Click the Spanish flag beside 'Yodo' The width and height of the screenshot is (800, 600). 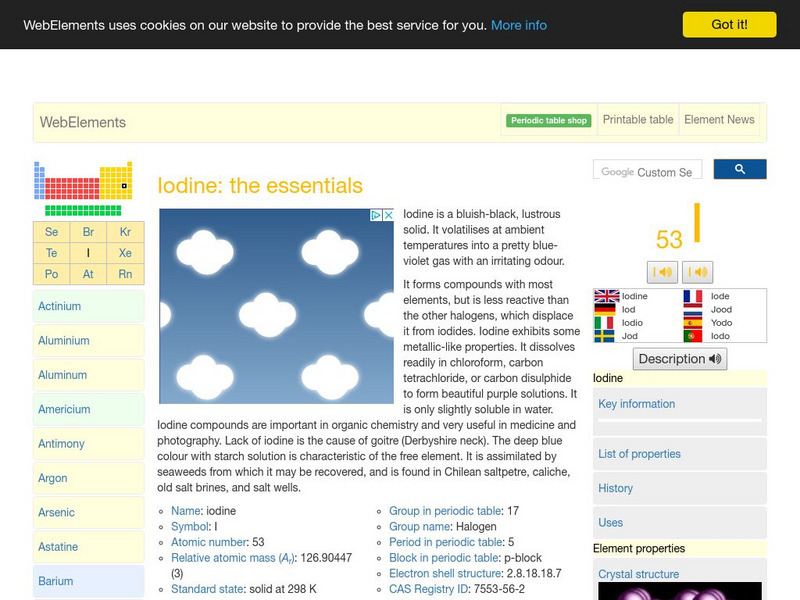691,323
